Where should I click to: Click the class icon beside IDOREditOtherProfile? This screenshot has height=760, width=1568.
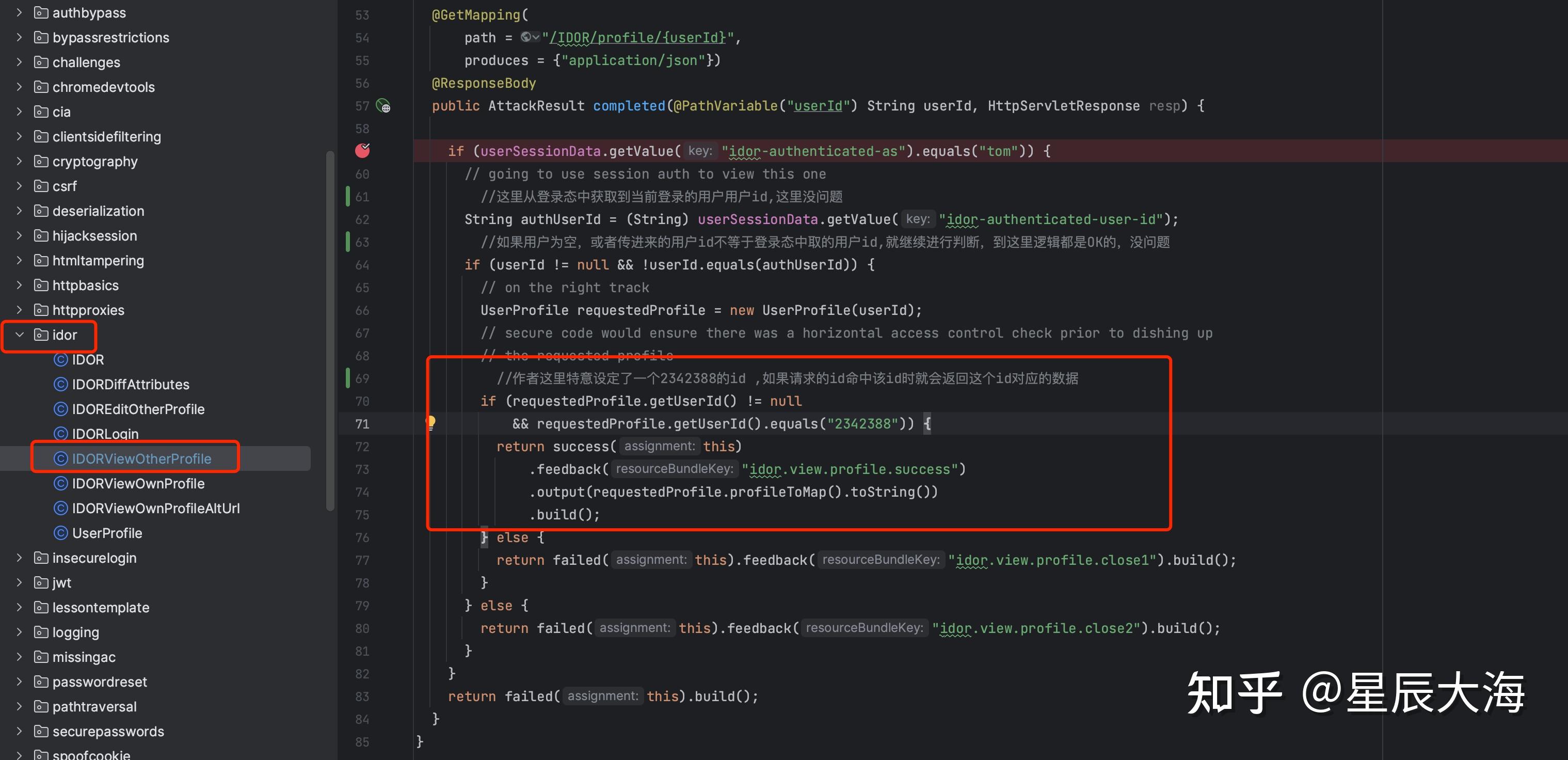click(60, 409)
